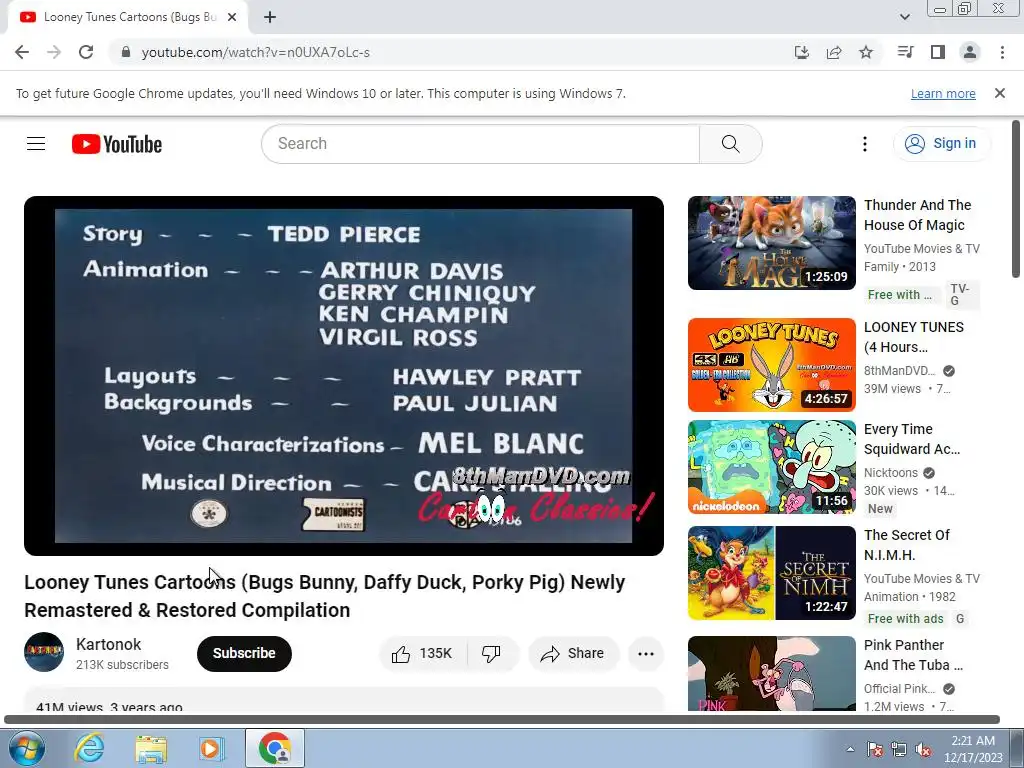Select the Looney Tunes Cartoons tab

coord(128,18)
